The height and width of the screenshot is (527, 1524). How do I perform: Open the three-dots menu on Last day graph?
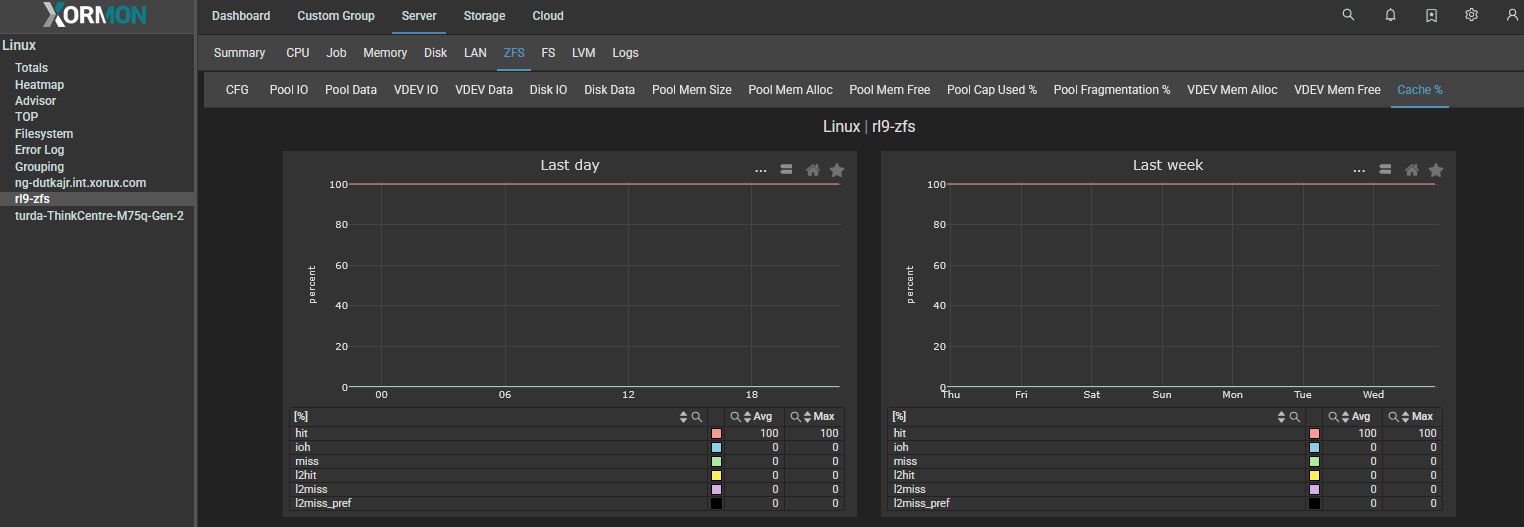(760, 170)
